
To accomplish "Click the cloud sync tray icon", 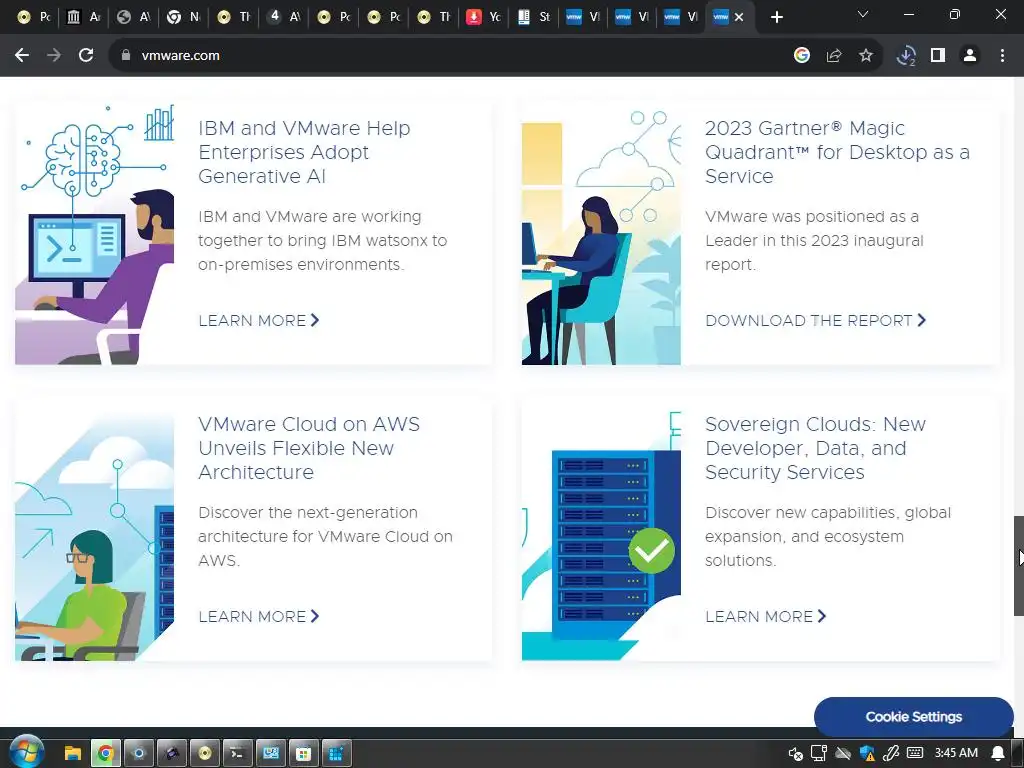I will tap(843, 754).
